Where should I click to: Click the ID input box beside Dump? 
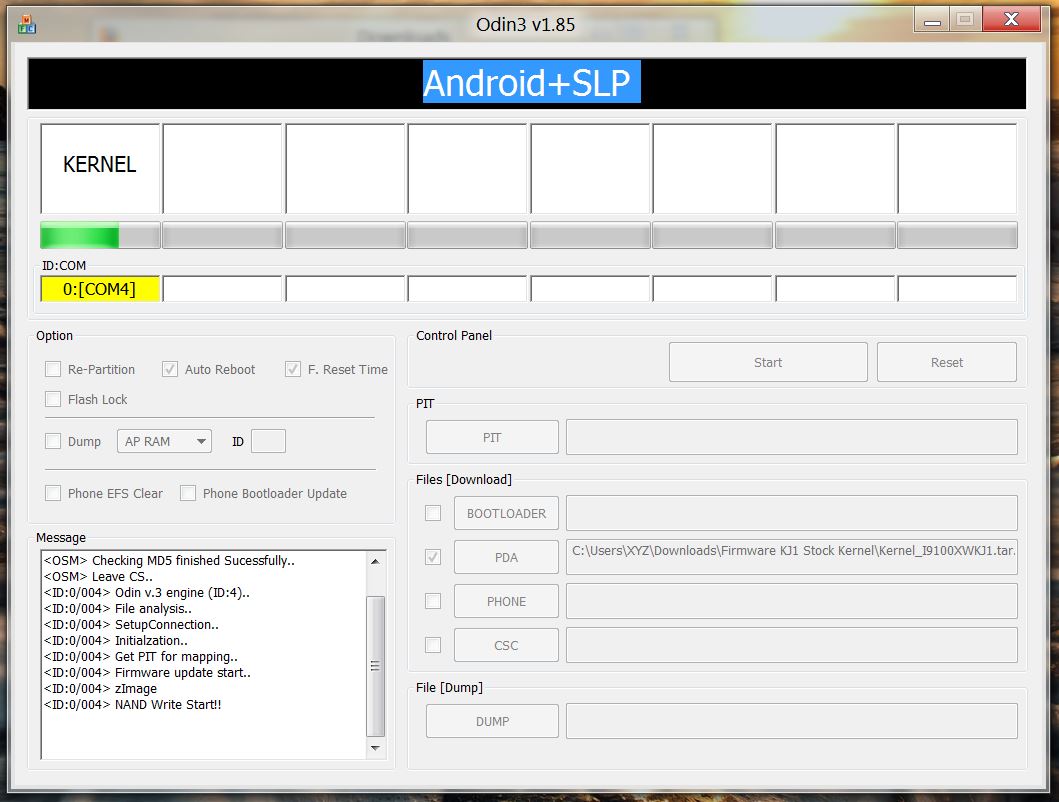click(268, 441)
